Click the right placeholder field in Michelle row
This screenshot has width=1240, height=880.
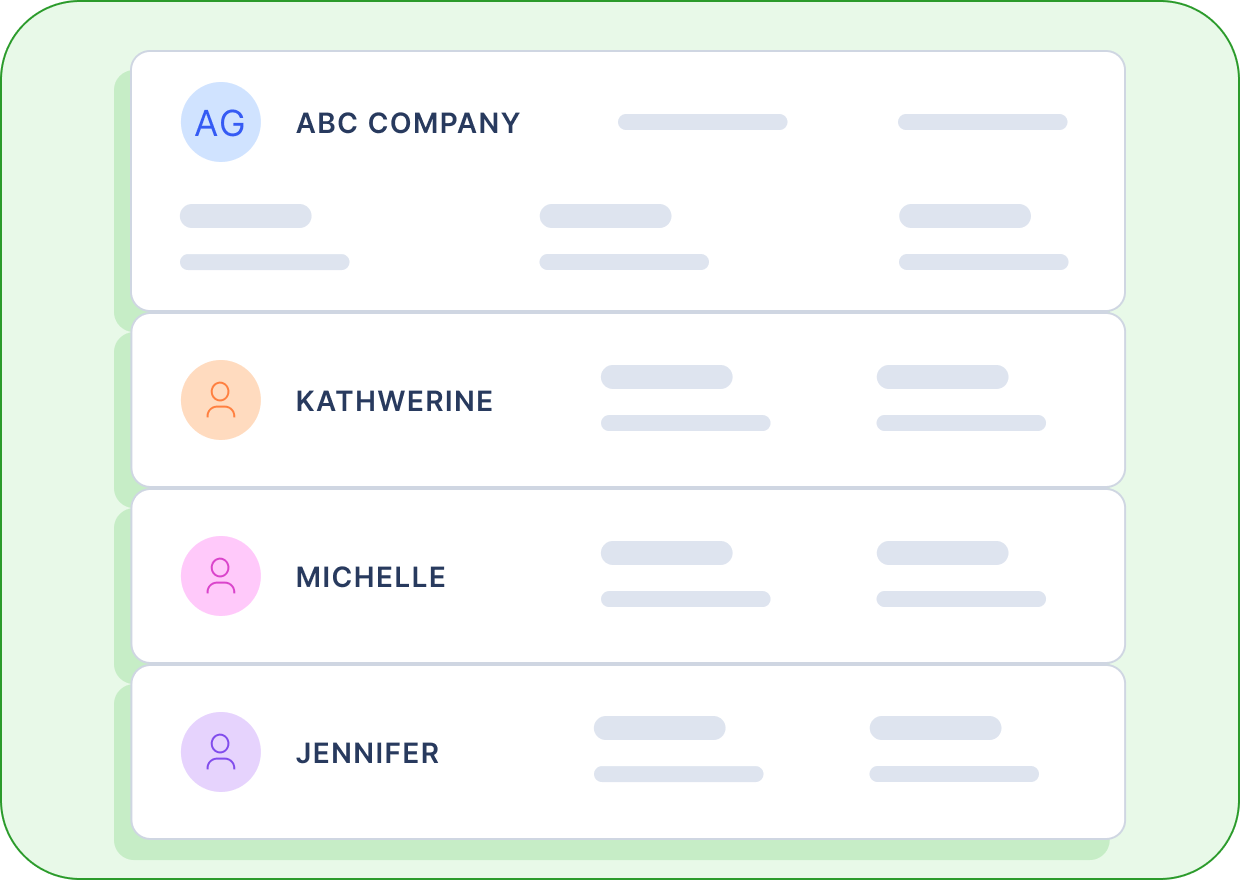coord(962,574)
